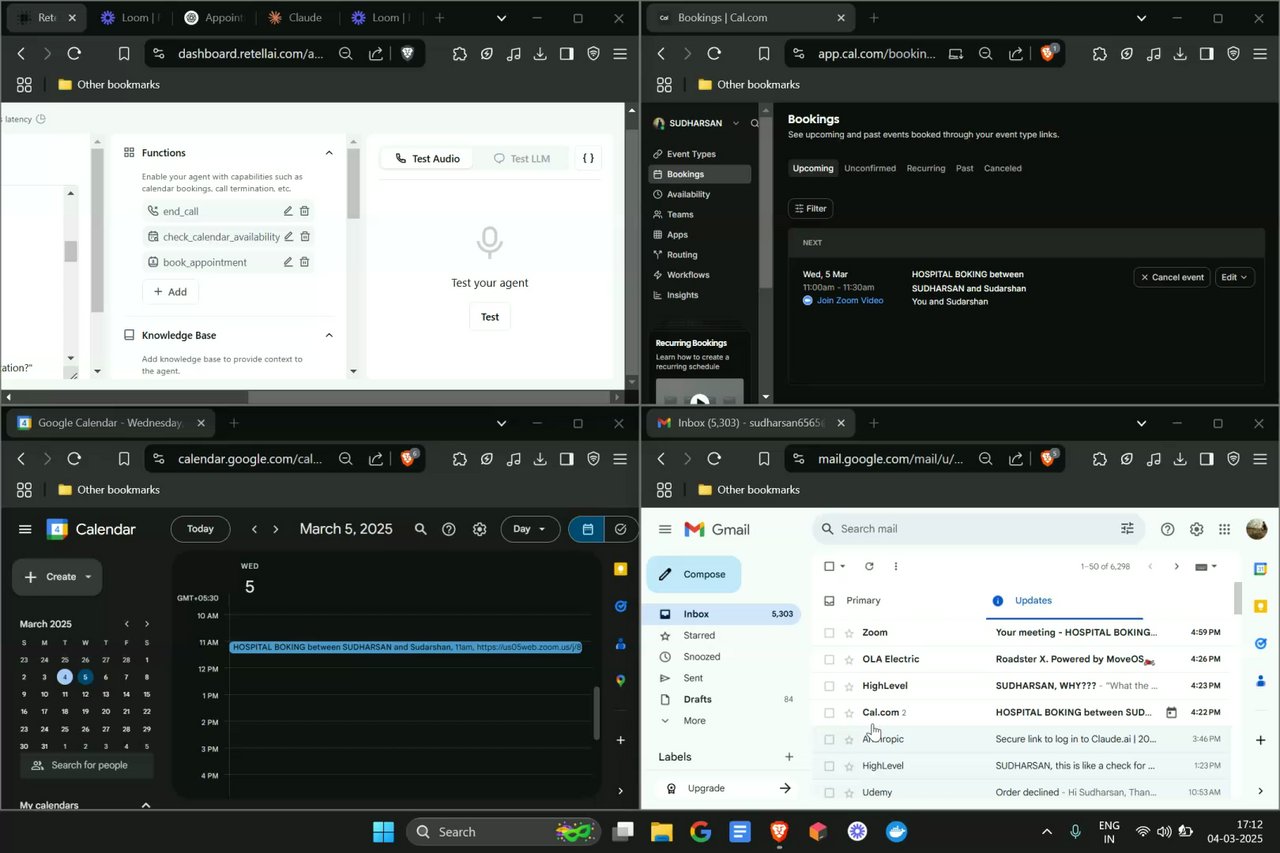Open the Create button dropdown arrow
This screenshot has height=853, width=1280.
point(88,577)
